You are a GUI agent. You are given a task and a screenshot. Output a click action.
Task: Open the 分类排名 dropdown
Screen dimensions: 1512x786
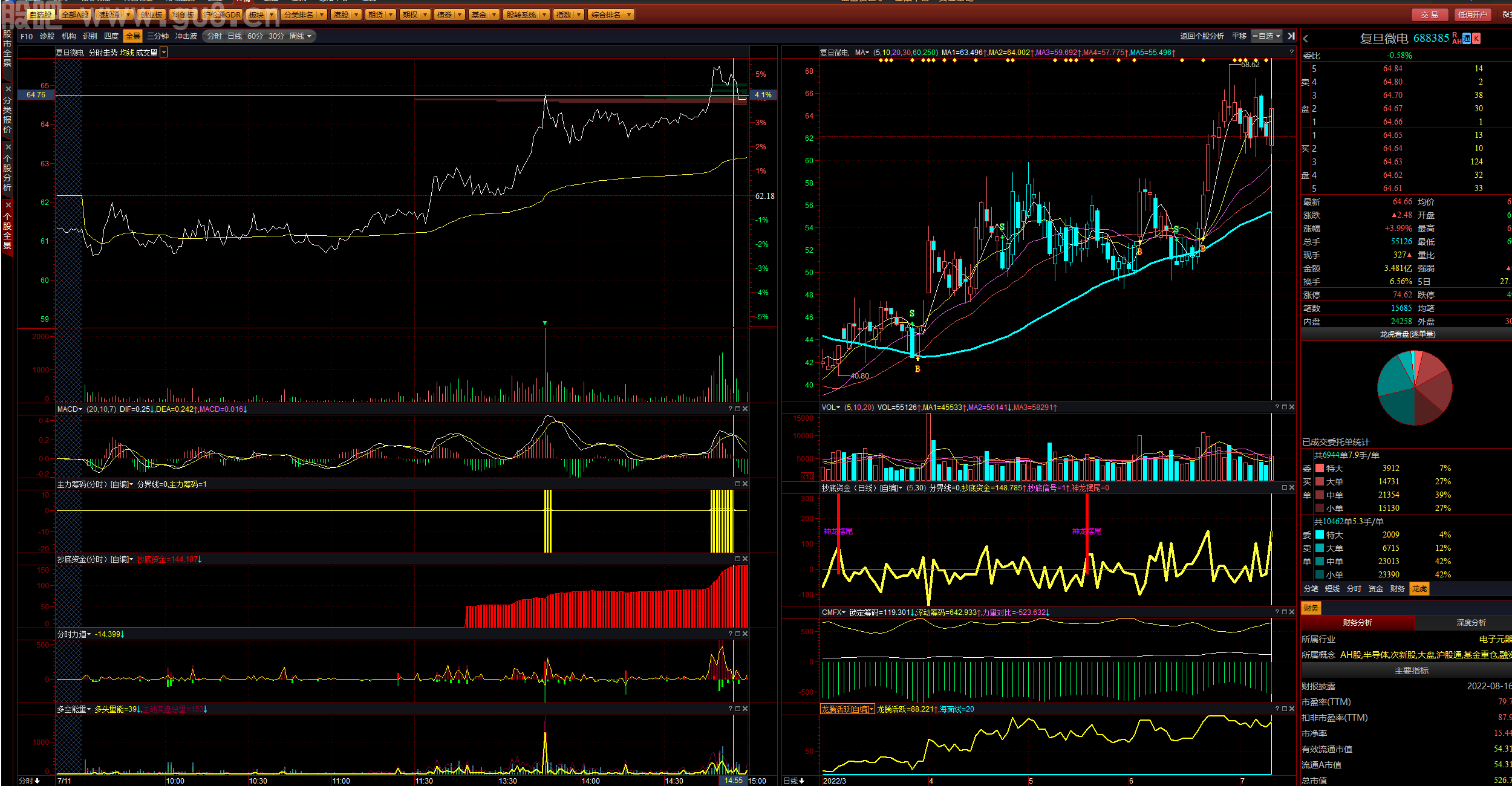304,15
